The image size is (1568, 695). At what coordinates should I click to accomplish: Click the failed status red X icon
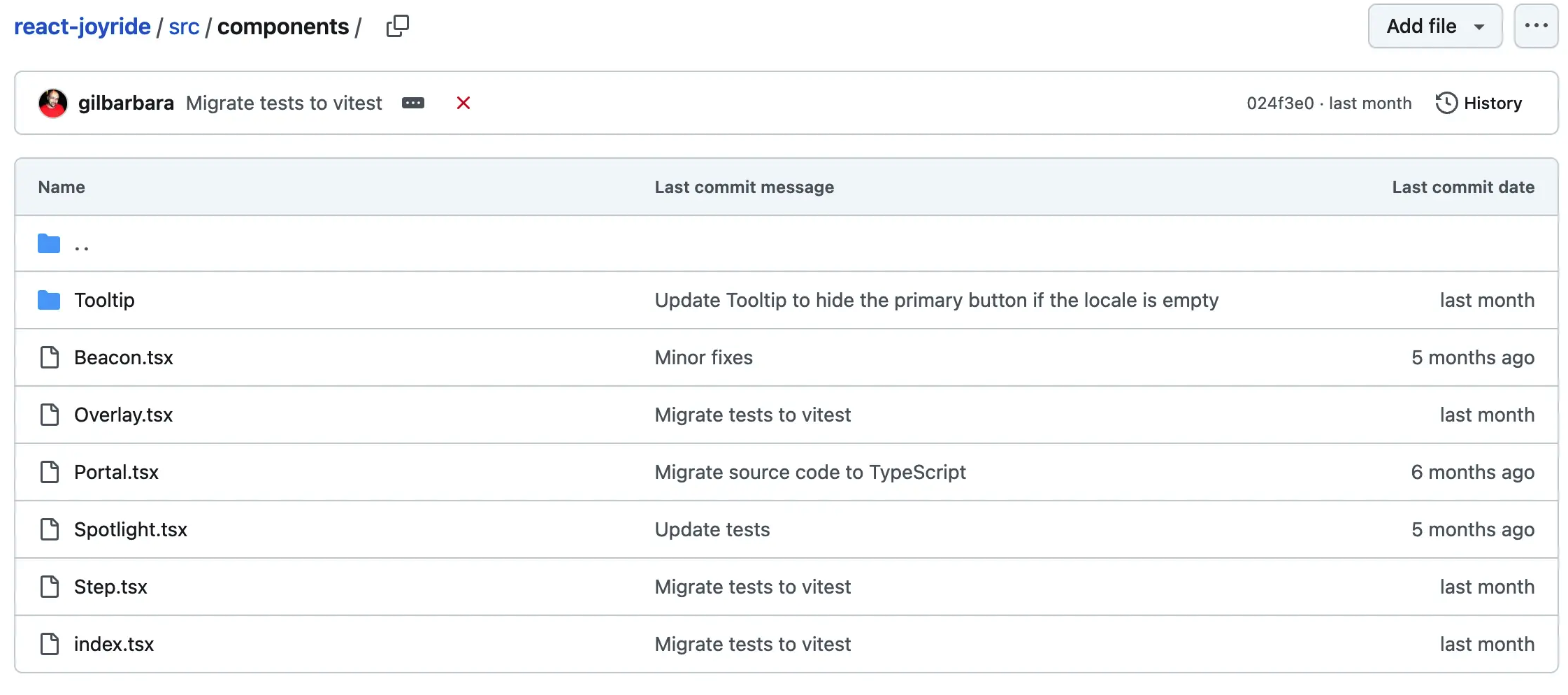tap(463, 103)
